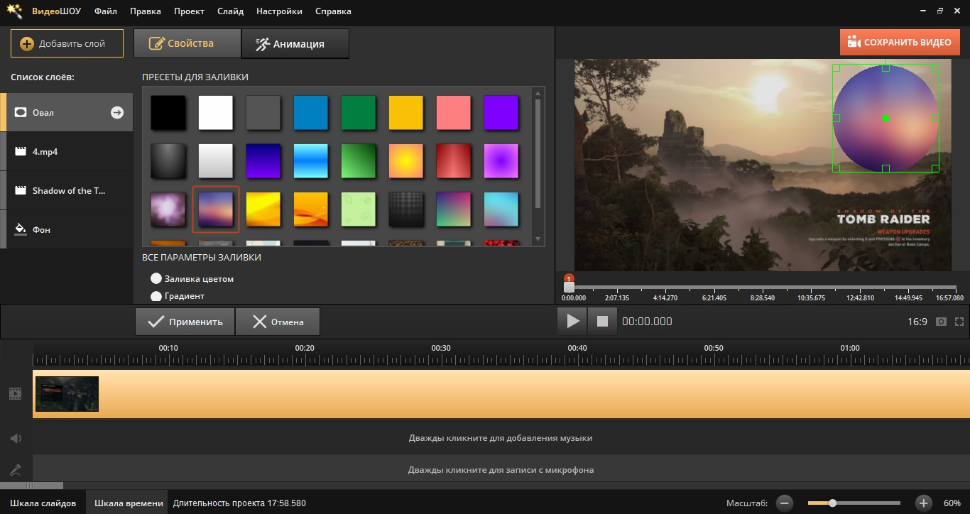The height and width of the screenshot is (514, 970).
Task: Choose the black gradient preset
Action: (168, 161)
